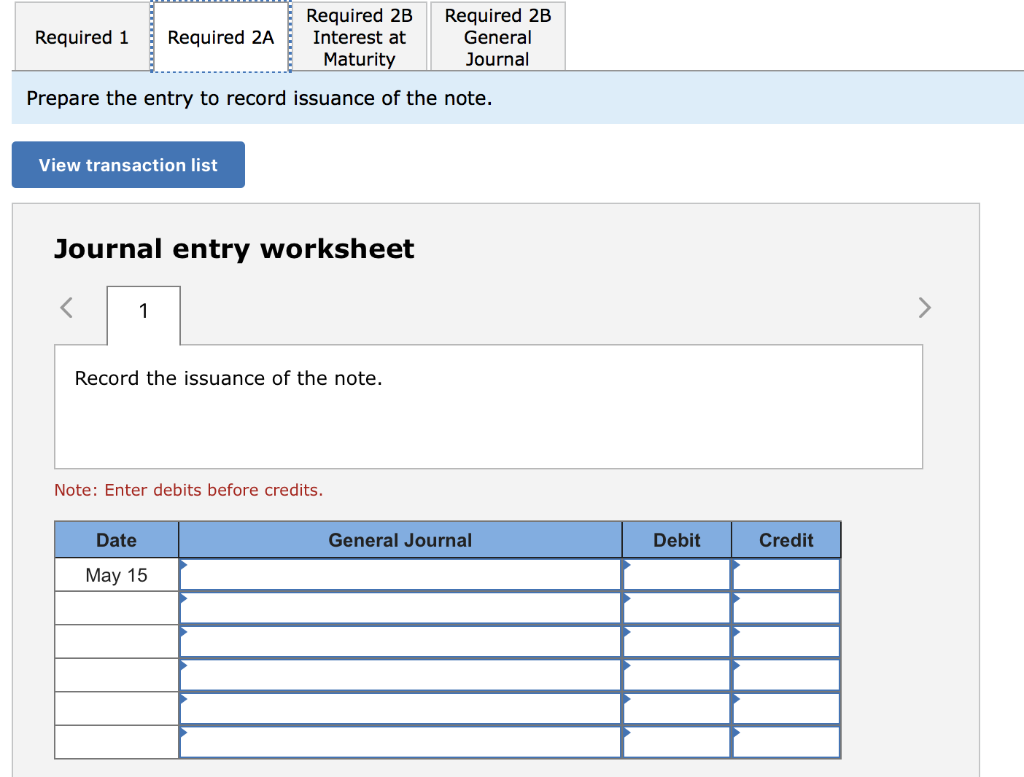Click 'Journal entry worksheet' heading

pos(234,249)
